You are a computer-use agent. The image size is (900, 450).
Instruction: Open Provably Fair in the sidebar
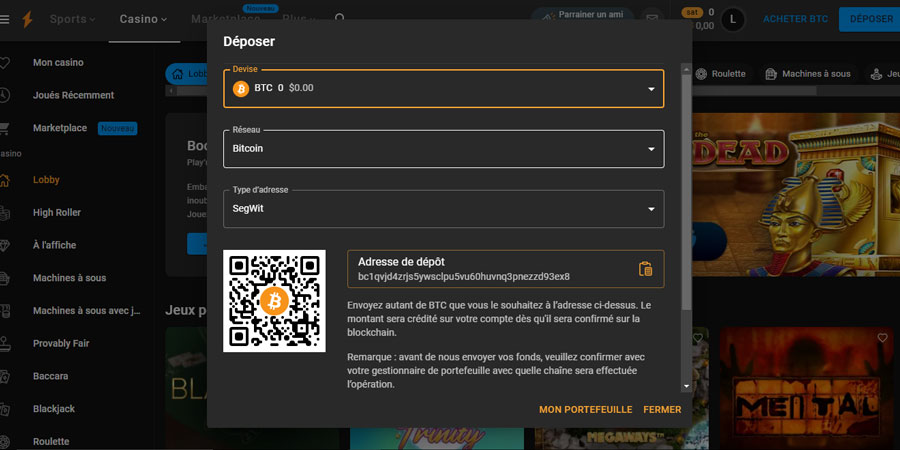(61, 343)
